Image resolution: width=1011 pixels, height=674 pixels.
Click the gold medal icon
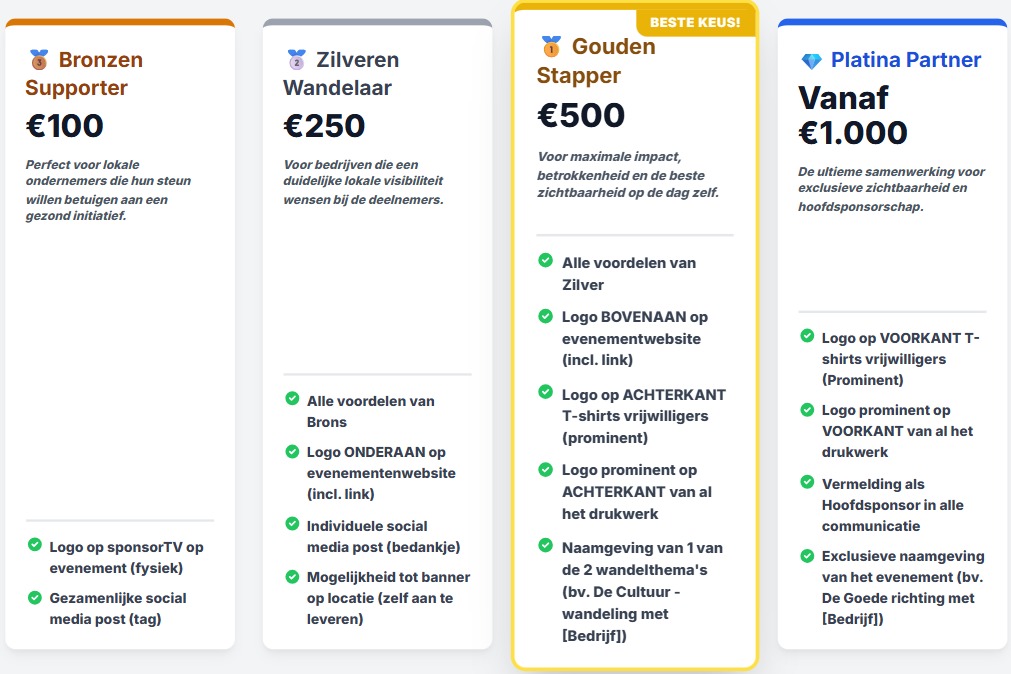pos(551,47)
